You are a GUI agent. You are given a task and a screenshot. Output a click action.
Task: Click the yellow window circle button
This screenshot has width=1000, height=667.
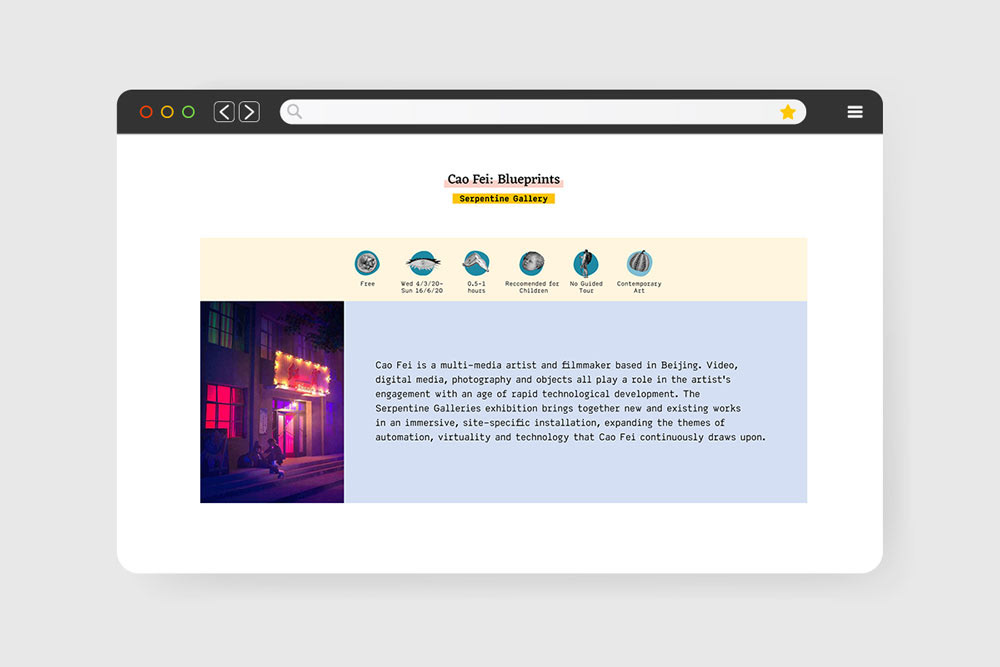pyautogui.click(x=167, y=112)
